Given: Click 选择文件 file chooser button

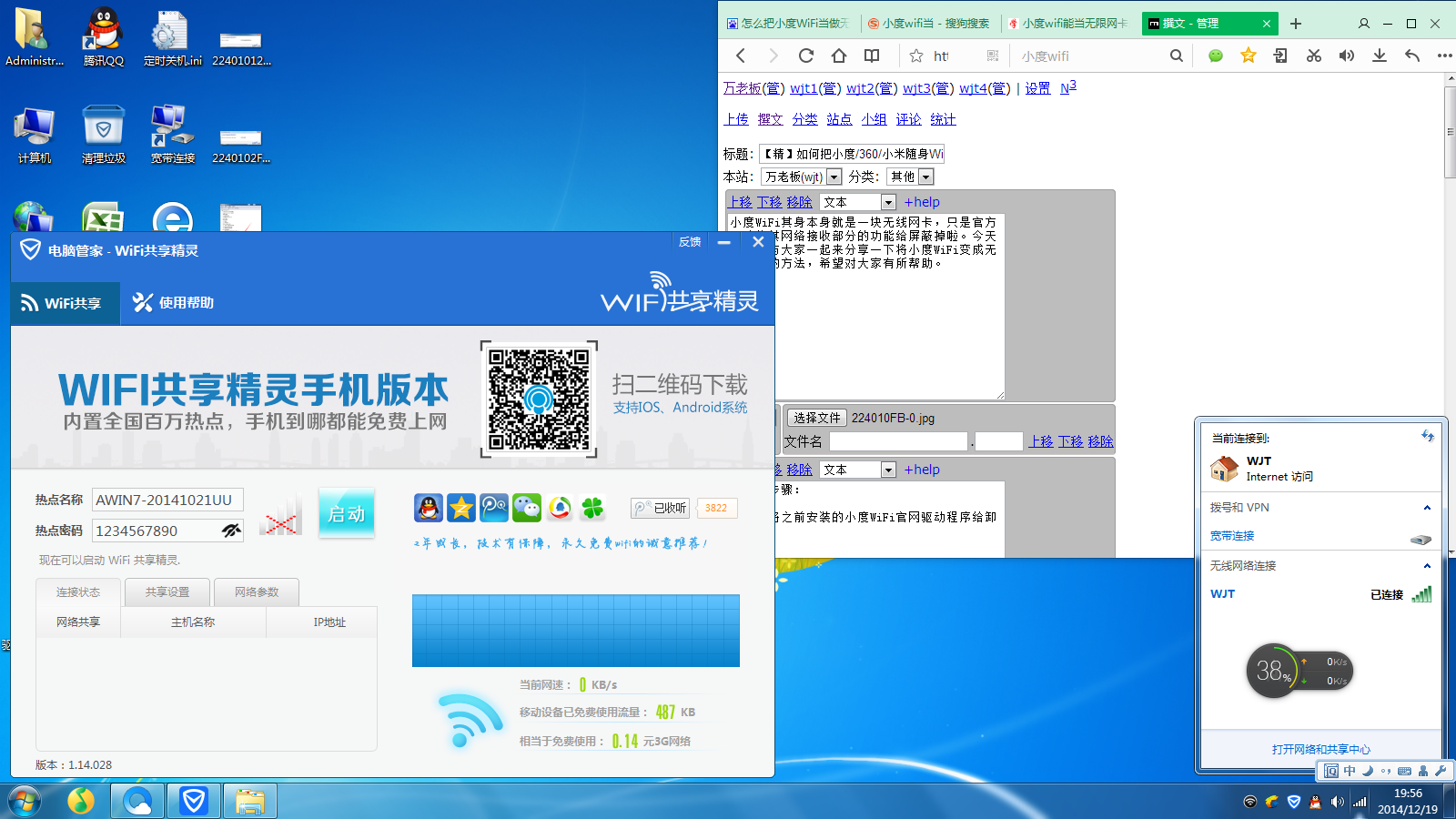Looking at the screenshot, I should [x=817, y=418].
